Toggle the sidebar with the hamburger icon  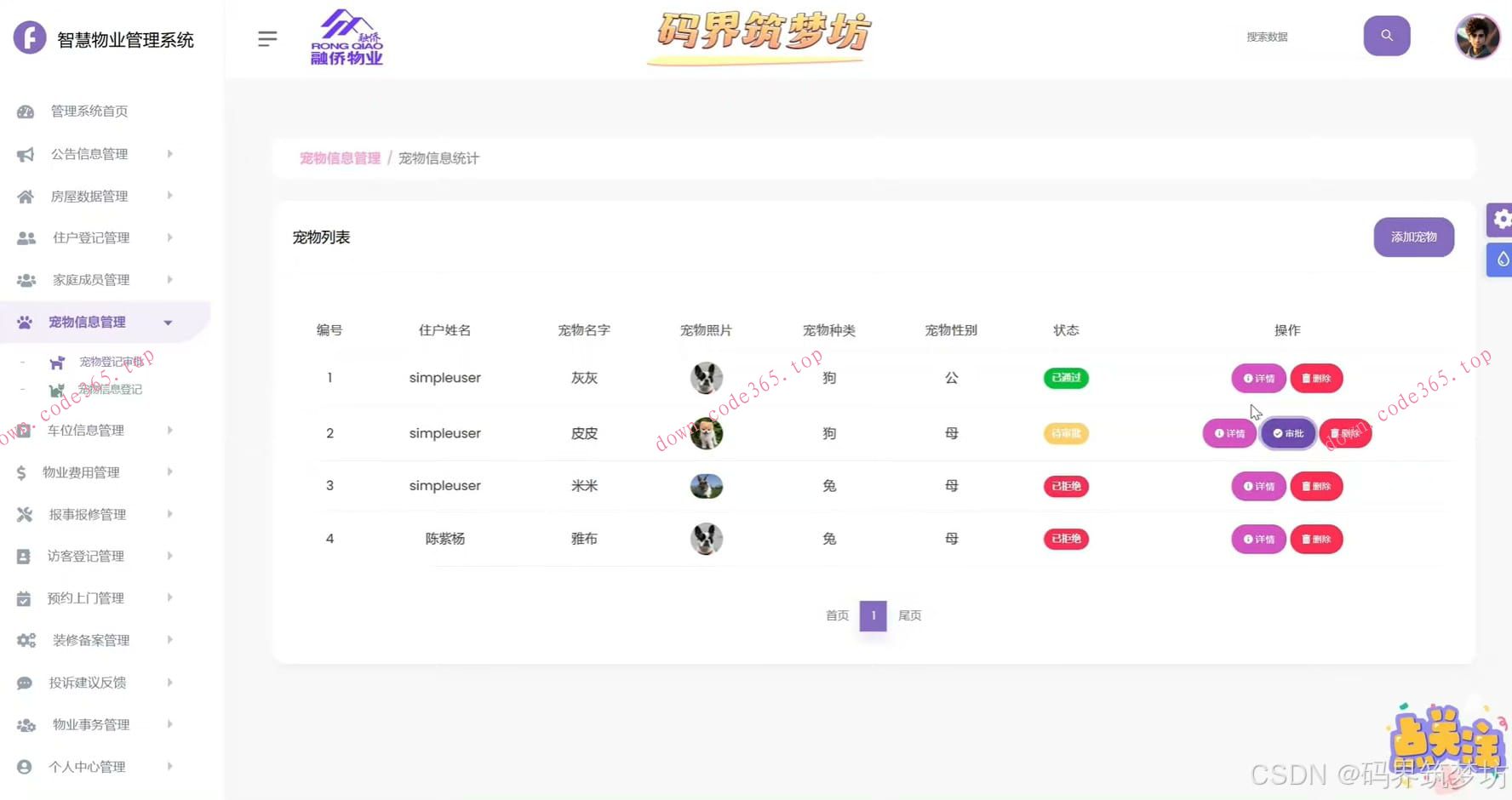tap(267, 37)
